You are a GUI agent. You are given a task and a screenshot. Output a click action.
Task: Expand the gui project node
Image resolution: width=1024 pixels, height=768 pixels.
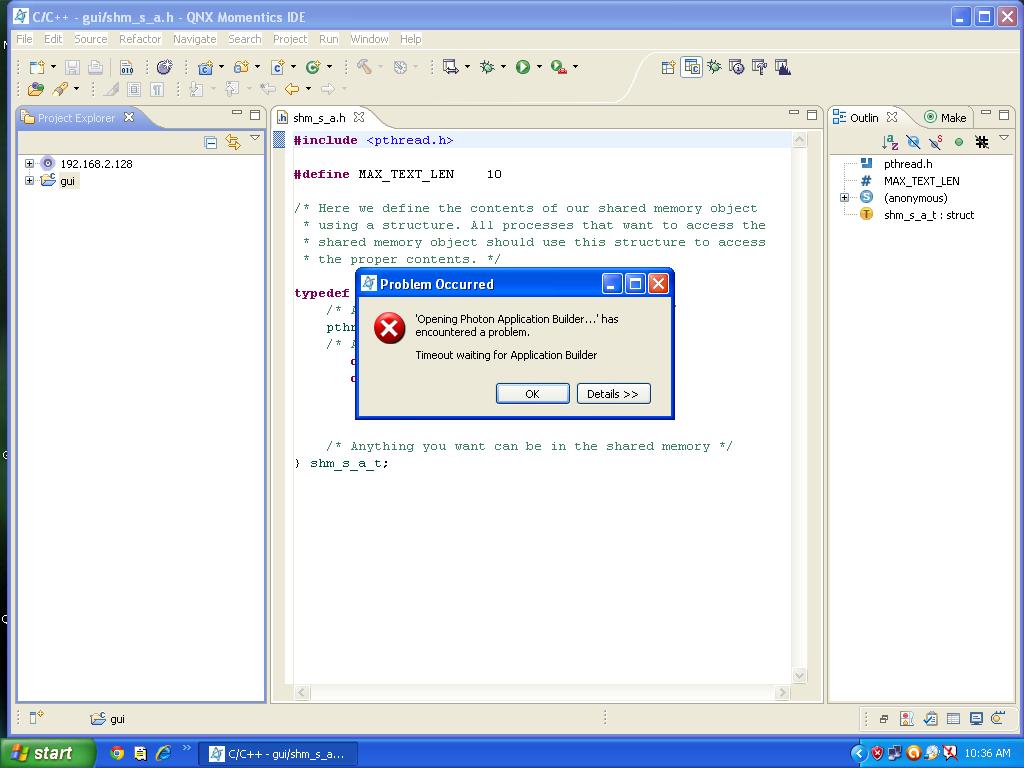tap(30, 181)
